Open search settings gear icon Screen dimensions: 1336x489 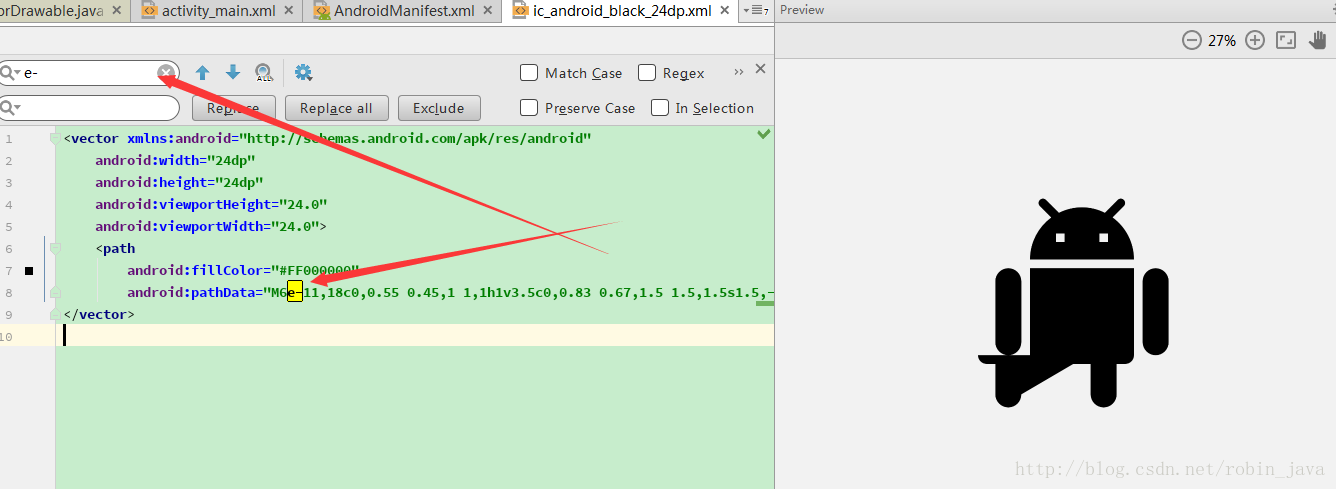pos(304,72)
